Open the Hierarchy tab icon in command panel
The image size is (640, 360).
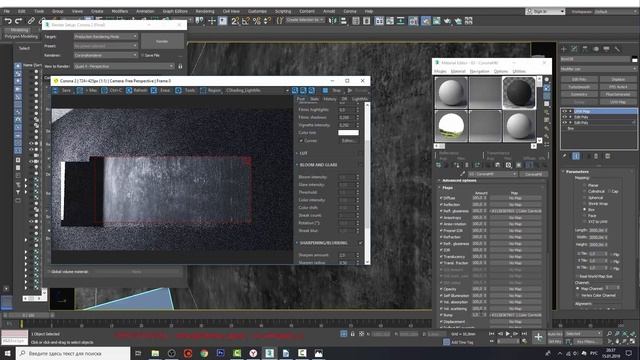(x=585, y=49)
